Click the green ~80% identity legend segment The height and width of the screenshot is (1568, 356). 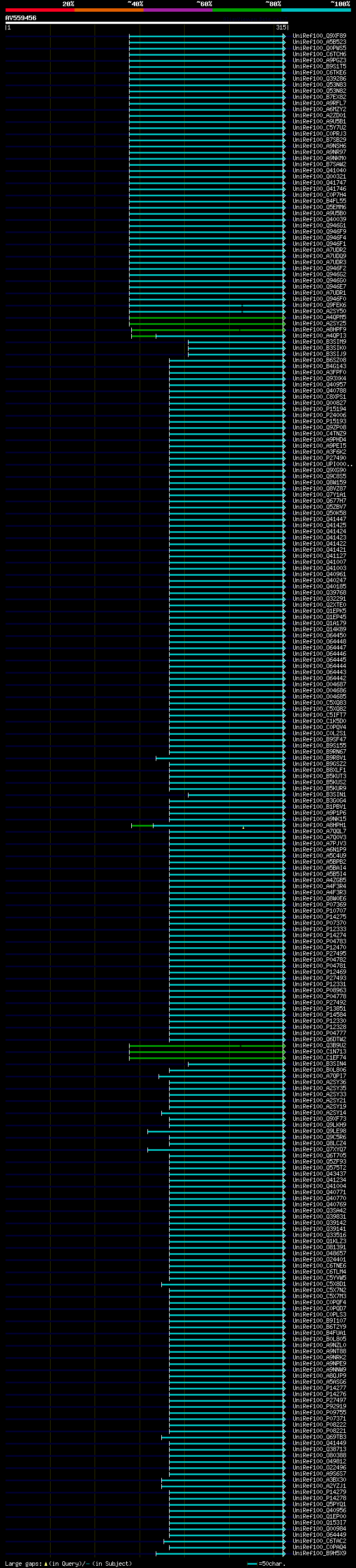tap(247, 10)
